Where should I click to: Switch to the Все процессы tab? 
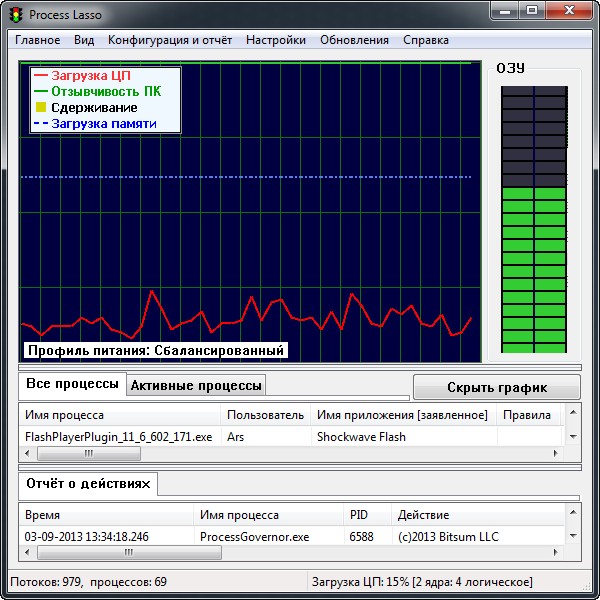[x=71, y=385]
